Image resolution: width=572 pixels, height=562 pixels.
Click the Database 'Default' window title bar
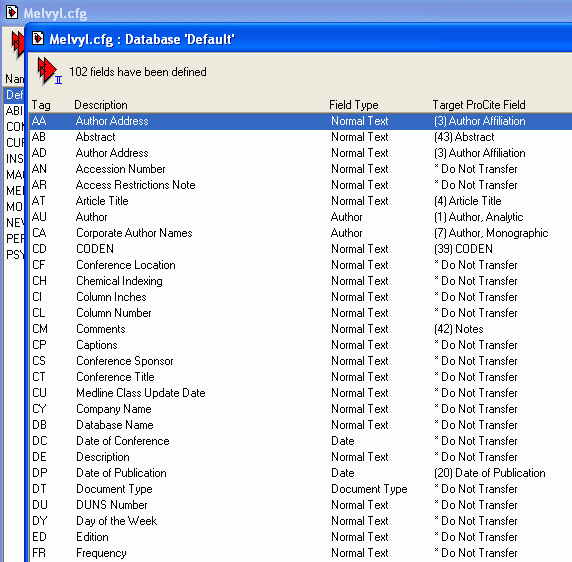point(298,39)
